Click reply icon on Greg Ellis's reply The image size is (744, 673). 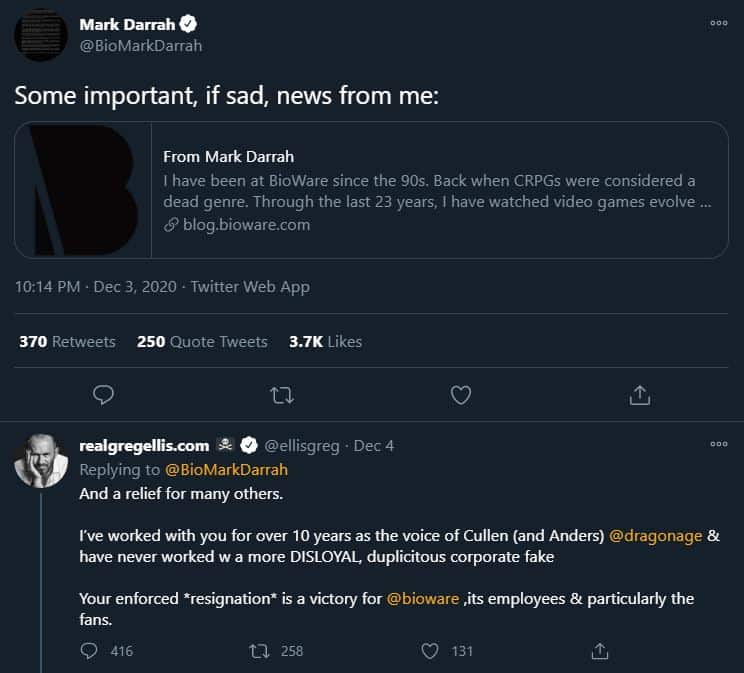point(89,651)
